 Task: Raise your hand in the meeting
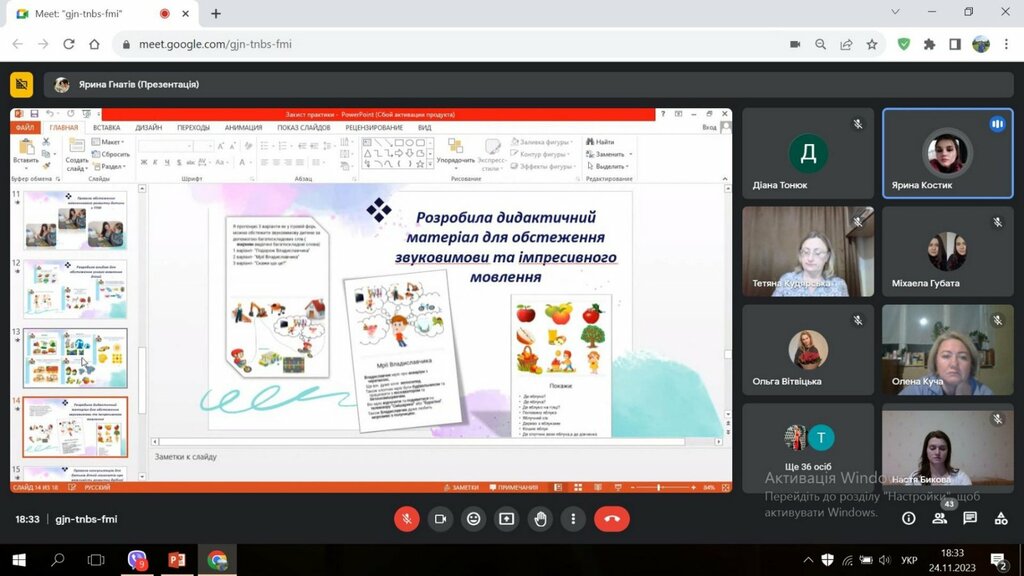pos(540,519)
